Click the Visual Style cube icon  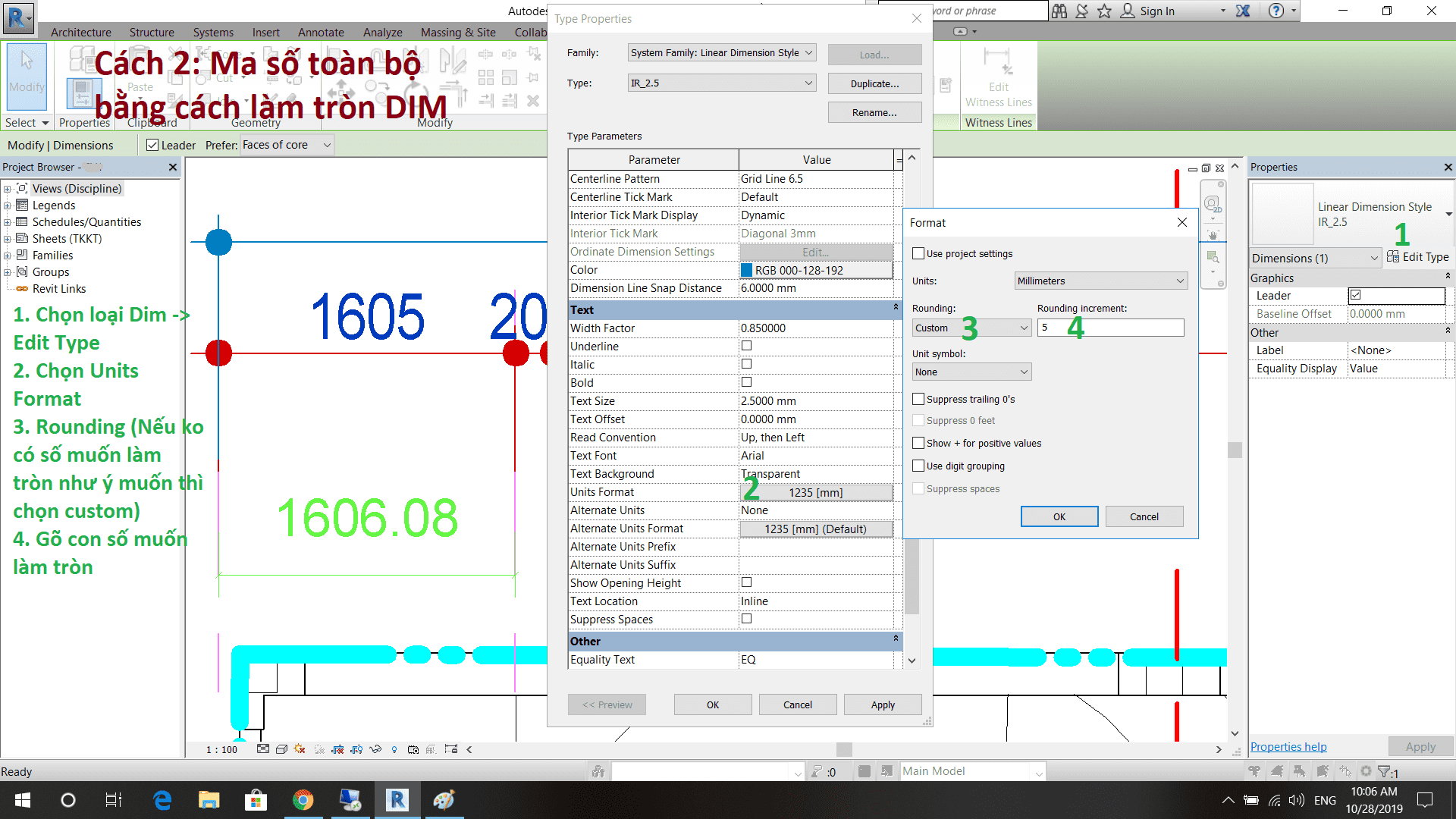click(281, 749)
